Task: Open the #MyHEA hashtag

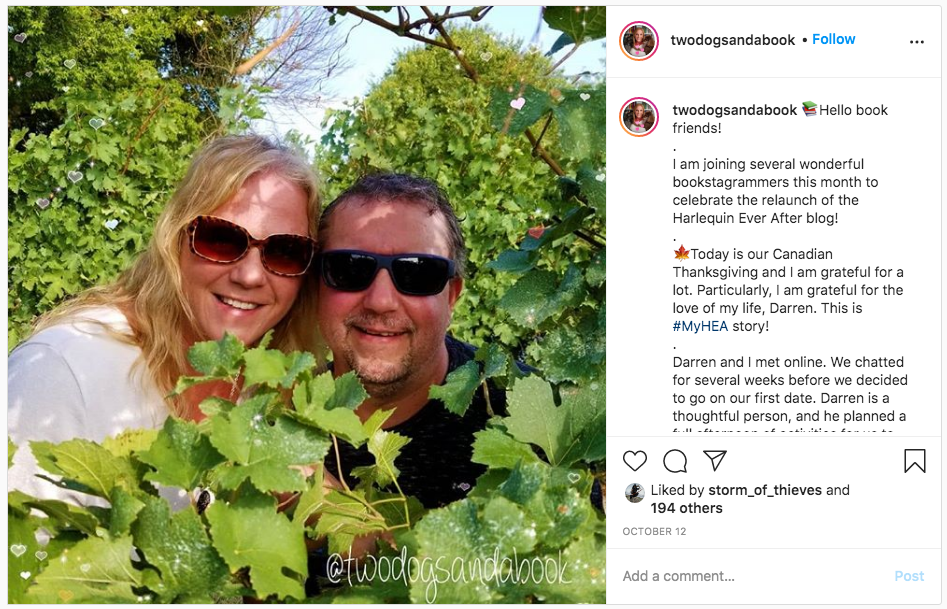Action: [x=700, y=326]
